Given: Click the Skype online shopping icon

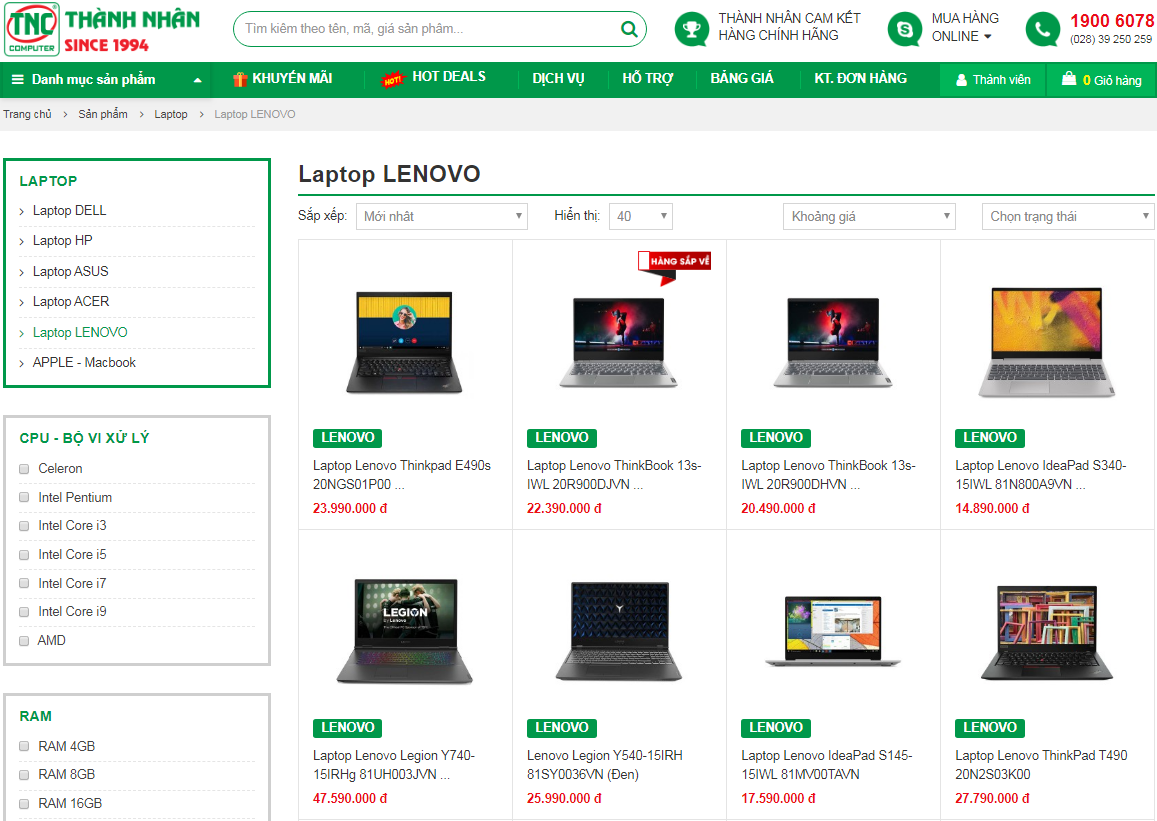Looking at the screenshot, I should click(904, 29).
